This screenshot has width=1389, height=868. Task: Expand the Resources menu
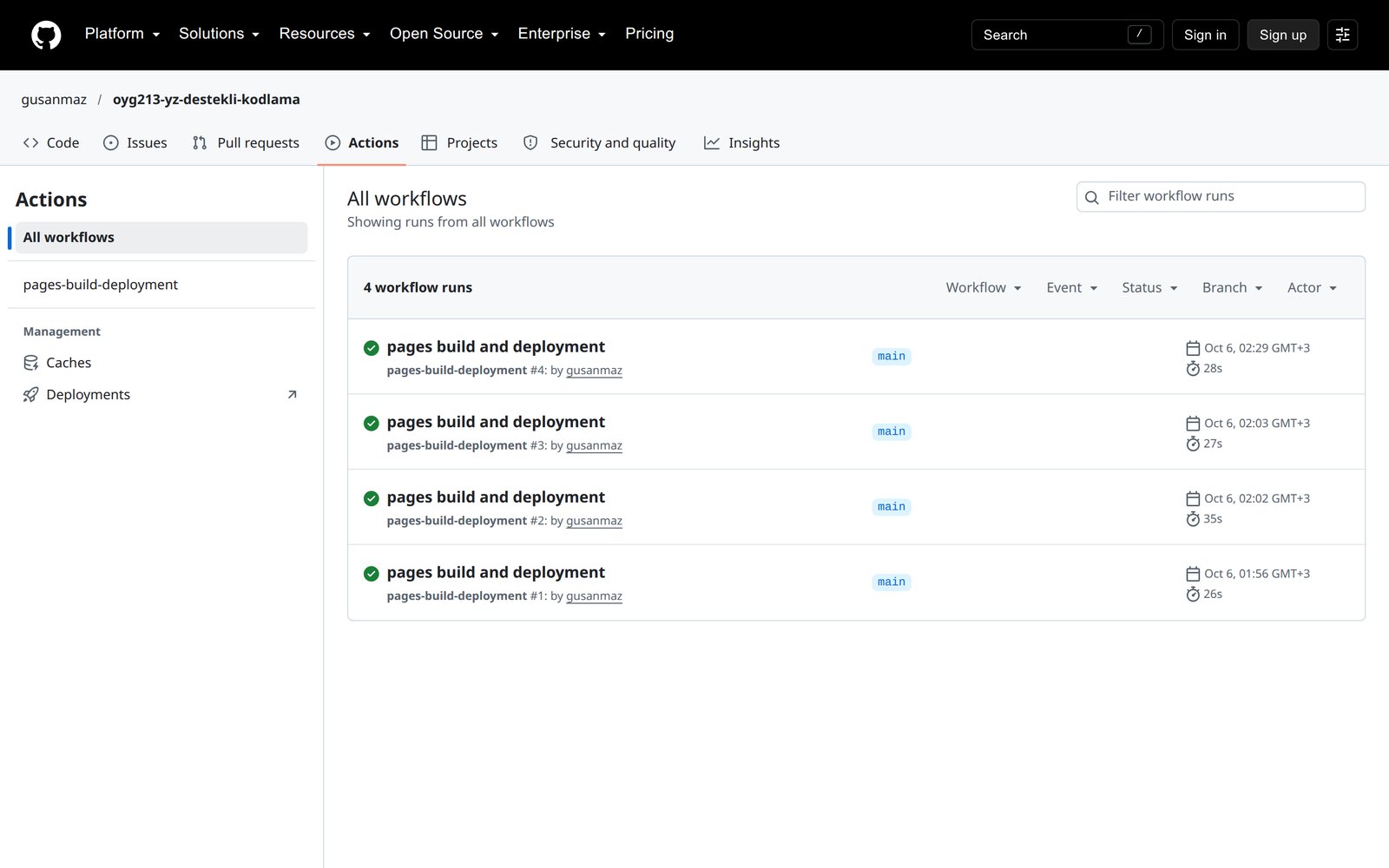click(x=325, y=34)
